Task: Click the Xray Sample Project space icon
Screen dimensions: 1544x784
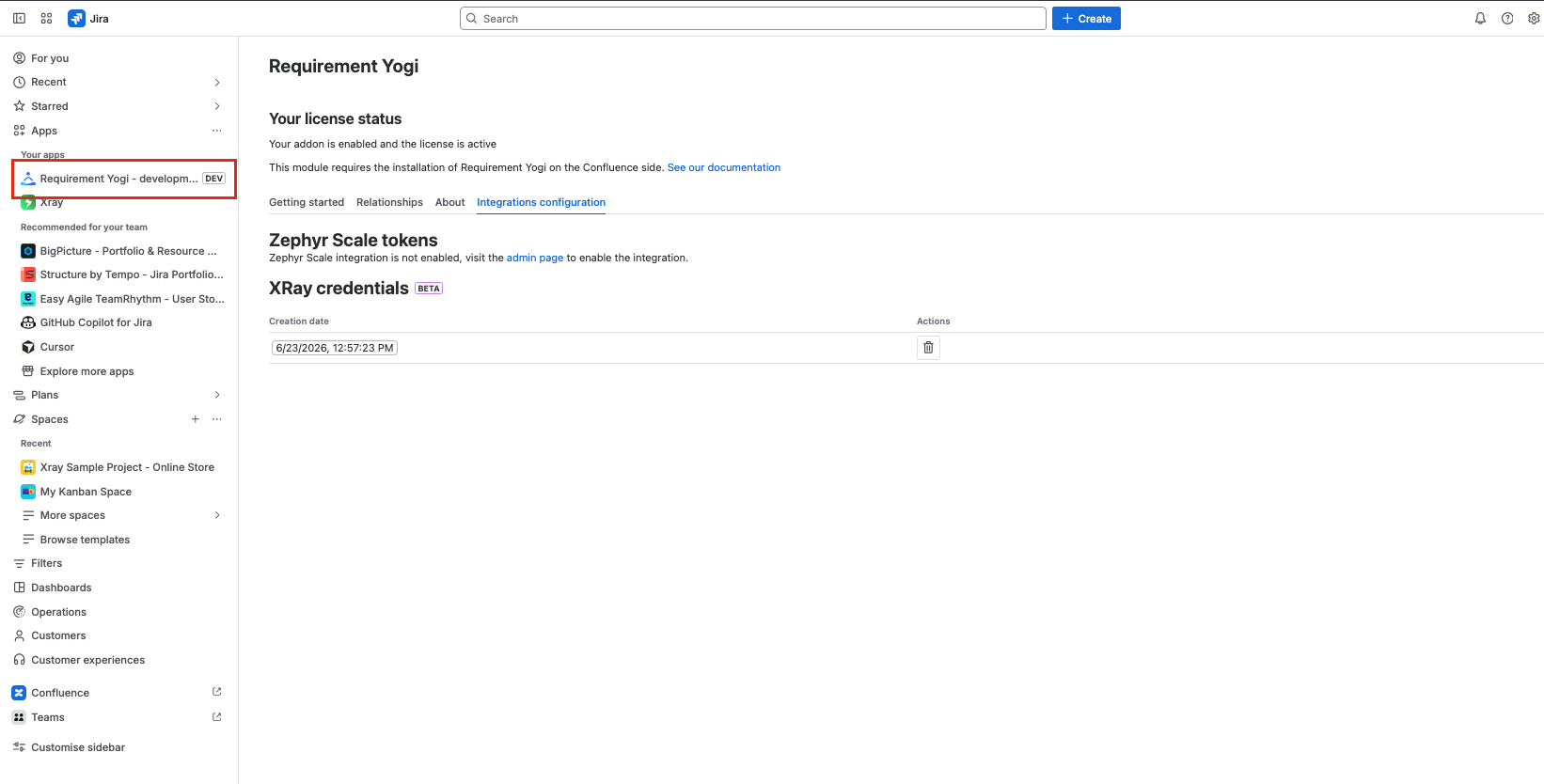Action: (x=28, y=467)
